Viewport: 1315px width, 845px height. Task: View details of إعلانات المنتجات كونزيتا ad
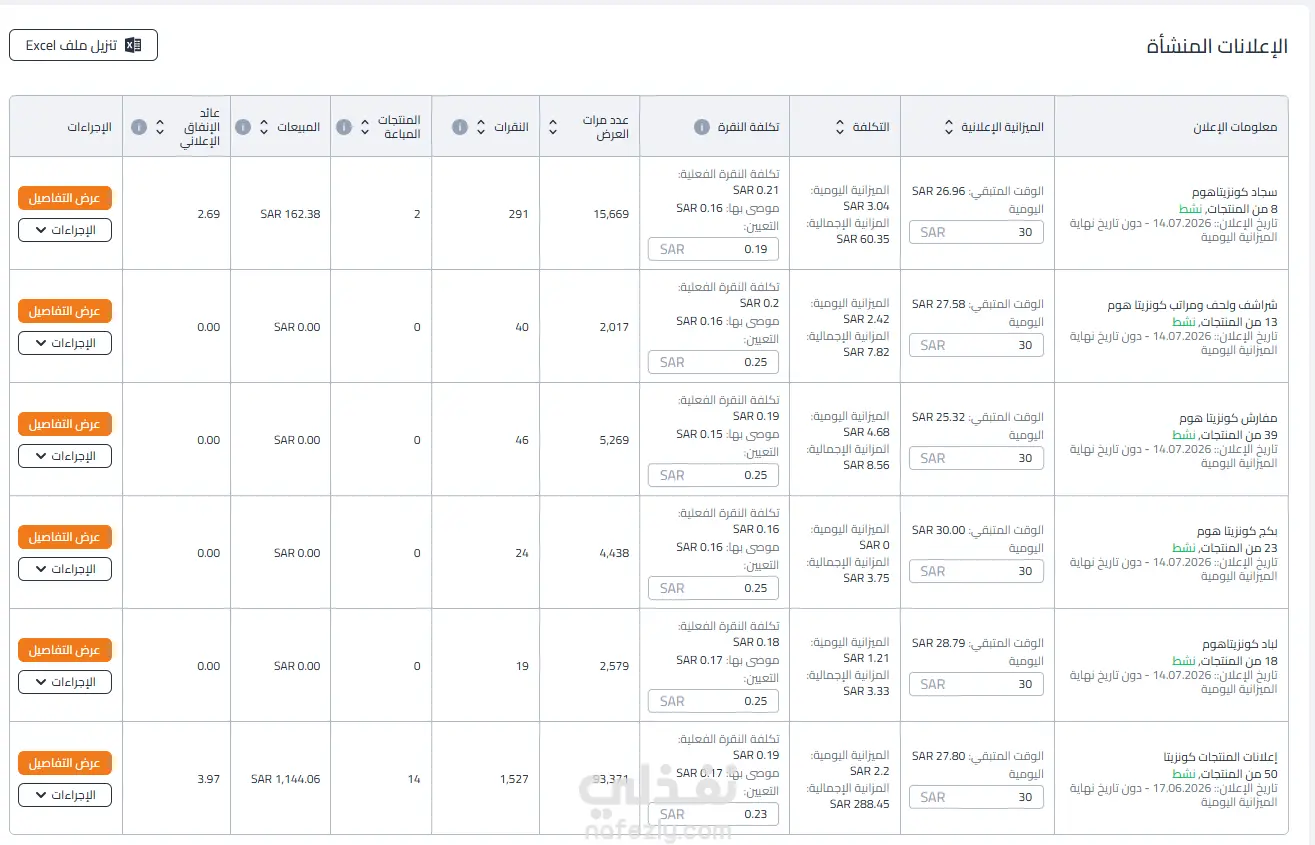point(65,763)
